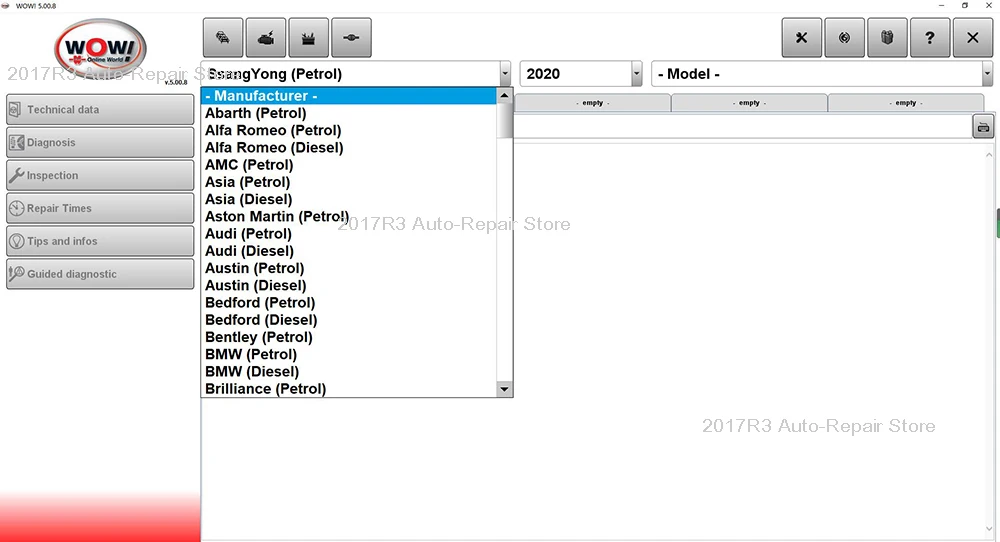Choose Bedford (Diesel)
The height and width of the screenshot is (542, 1000).
pyautogui.click(x=349, y=319)
